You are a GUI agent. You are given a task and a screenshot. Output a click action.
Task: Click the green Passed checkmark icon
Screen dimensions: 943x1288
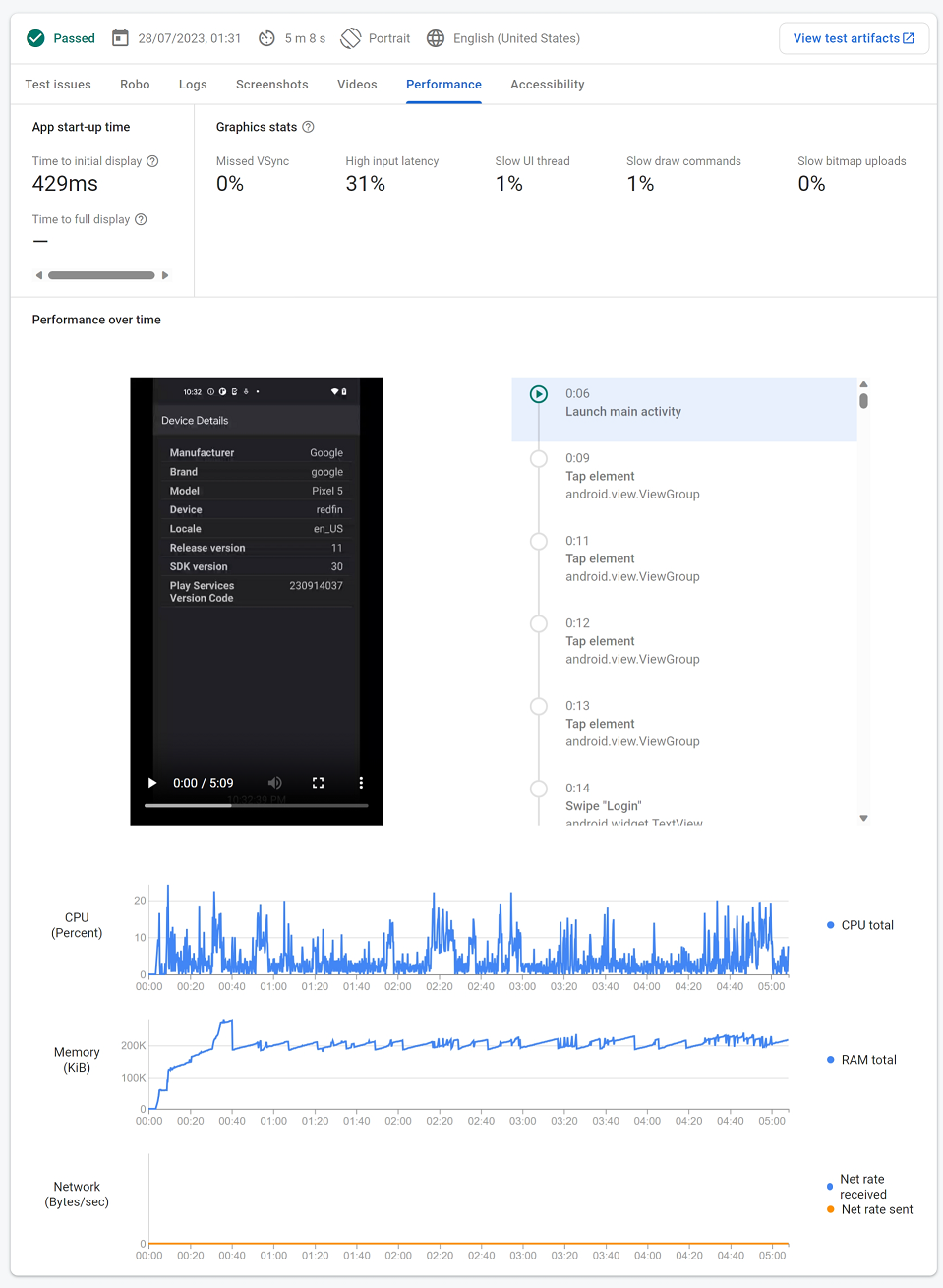pyautogui.click(x=35, y=38)
